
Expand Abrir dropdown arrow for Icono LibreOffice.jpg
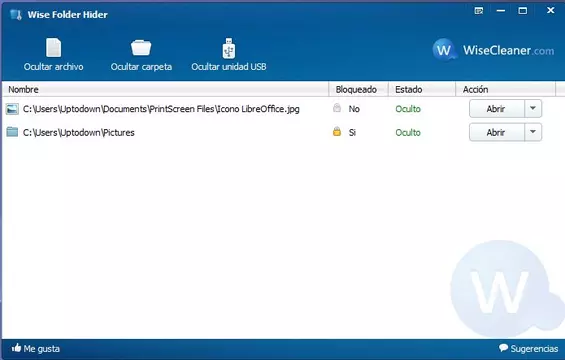click(x=533, y=109)
